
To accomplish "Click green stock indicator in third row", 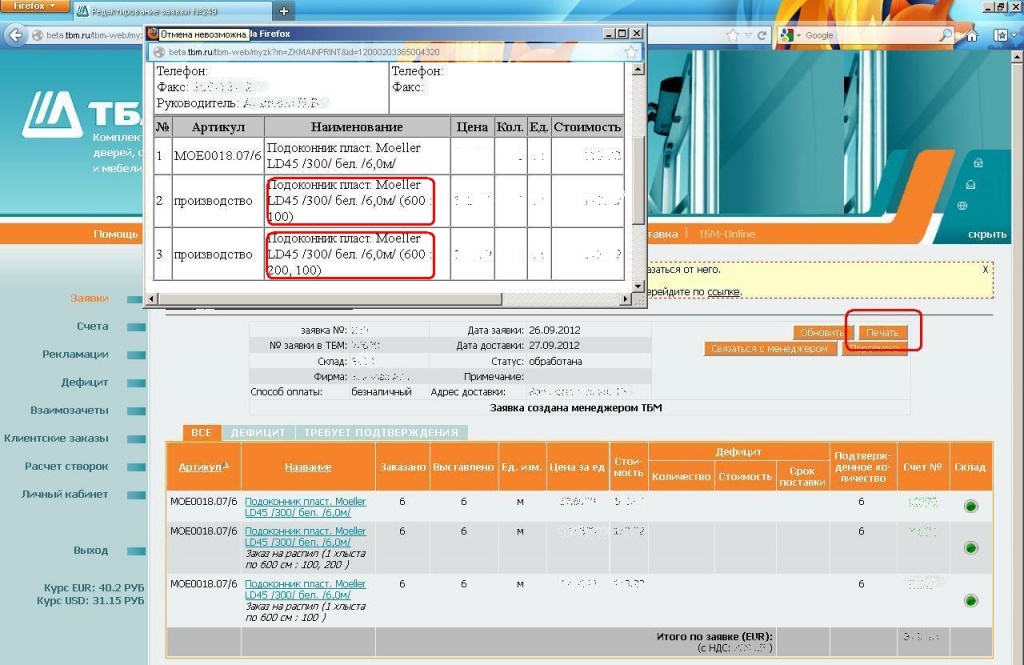I will point(971,601).
